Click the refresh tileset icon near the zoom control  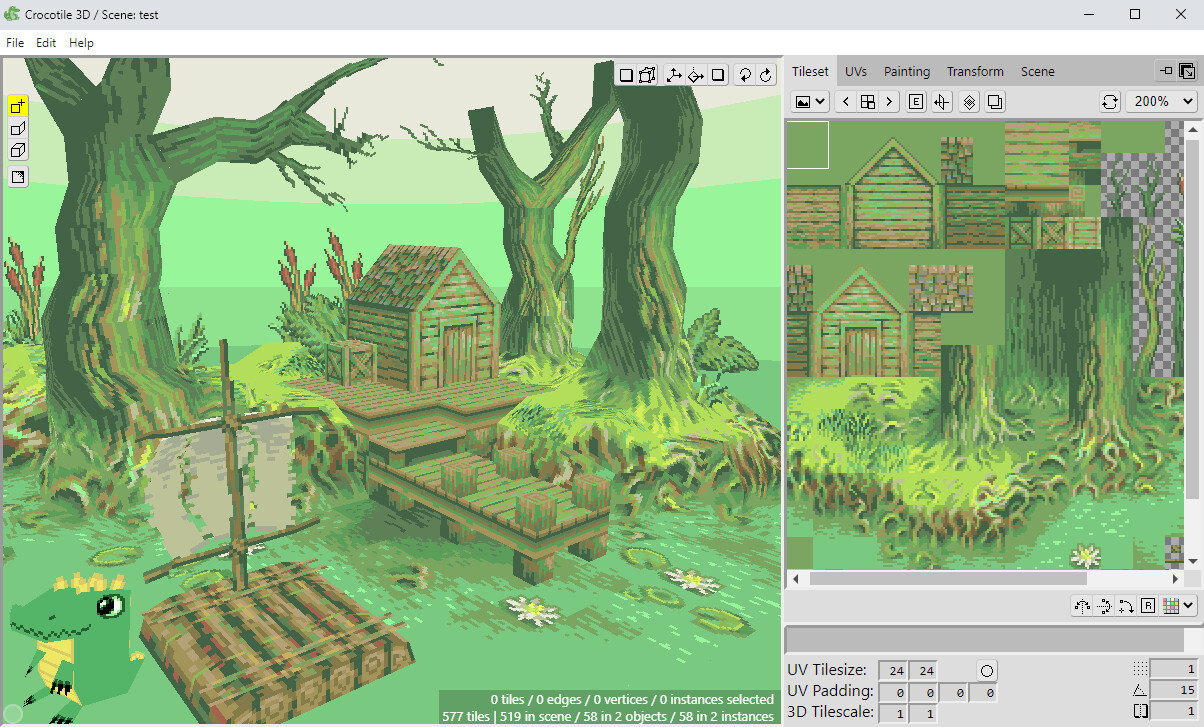click(1110, 101)
